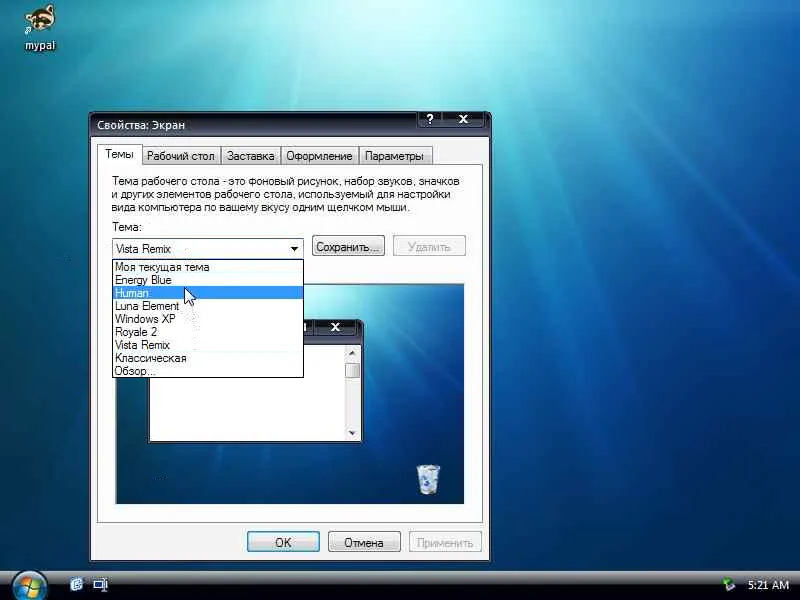The image size is (800, 600).
Task: Click the preview window scroll down arrow
Action: tap(352, 433)
